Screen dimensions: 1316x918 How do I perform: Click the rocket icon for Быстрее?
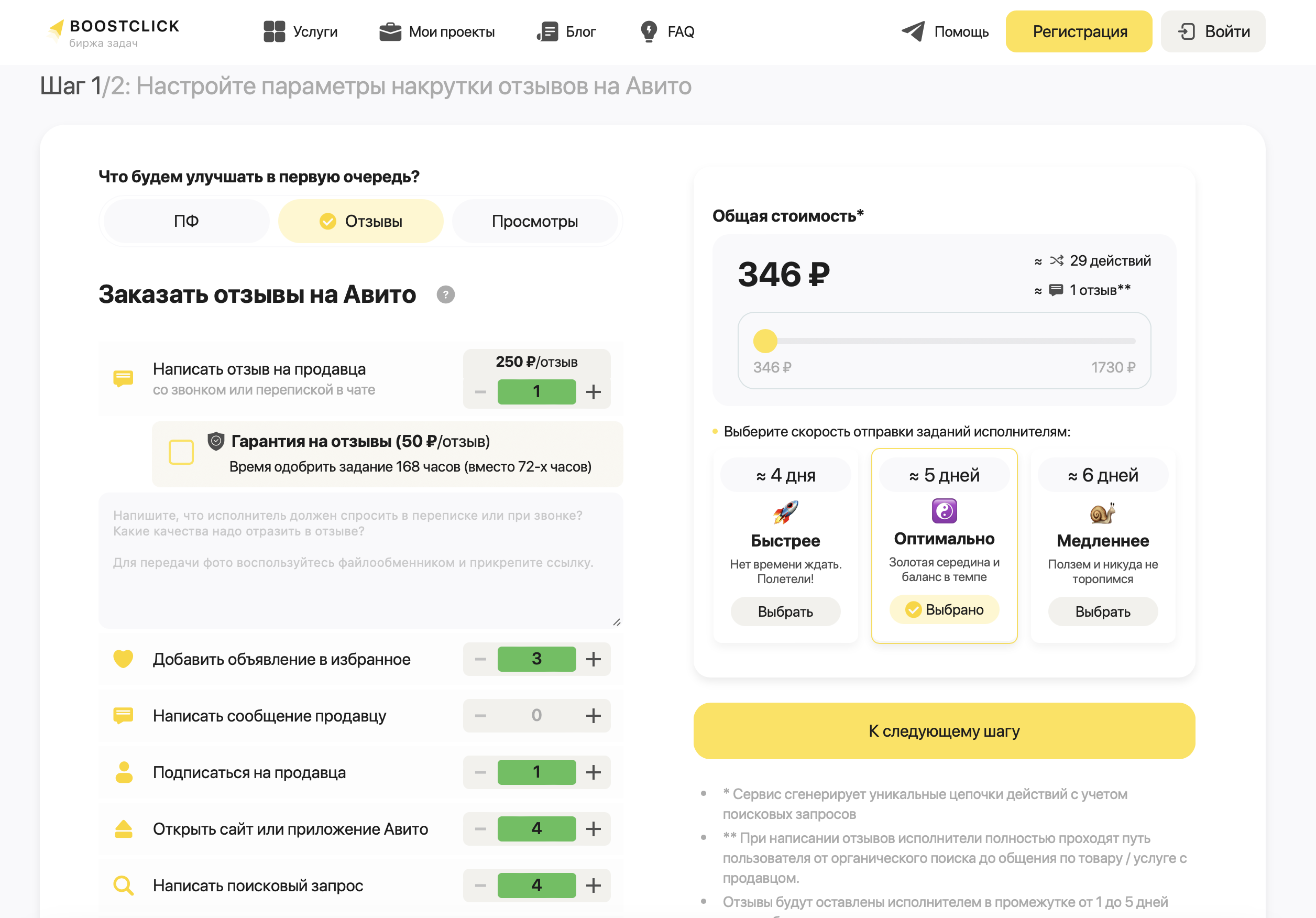[x=785, y=512]
